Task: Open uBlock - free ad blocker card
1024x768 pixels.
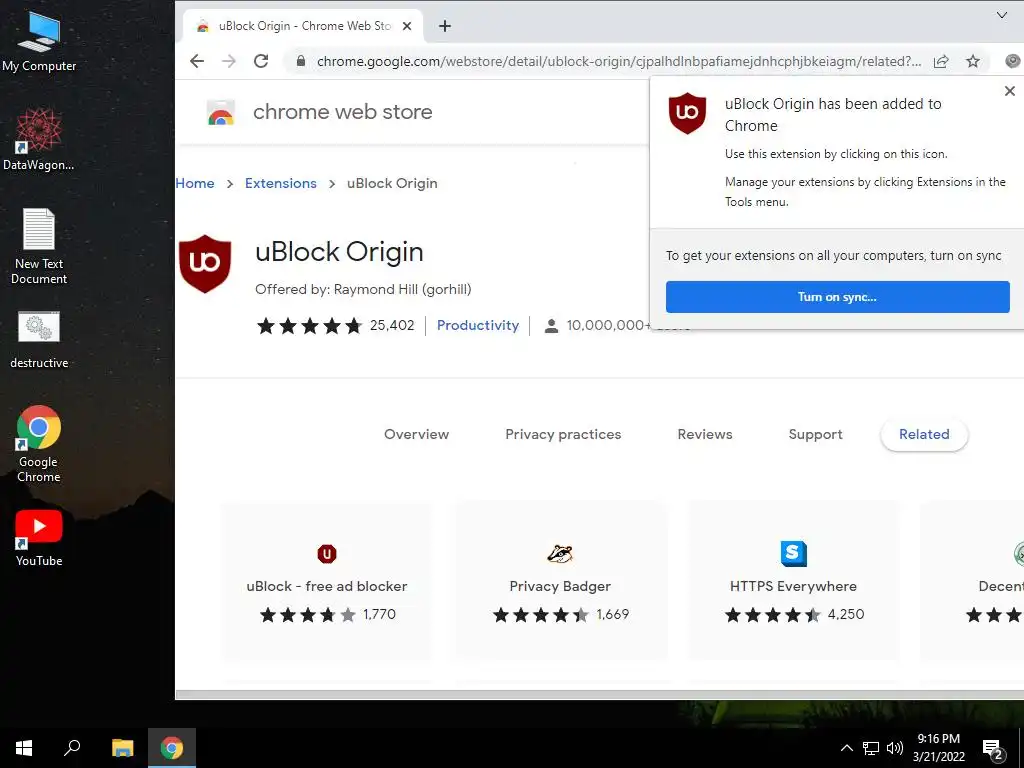Action: (327, 581)
